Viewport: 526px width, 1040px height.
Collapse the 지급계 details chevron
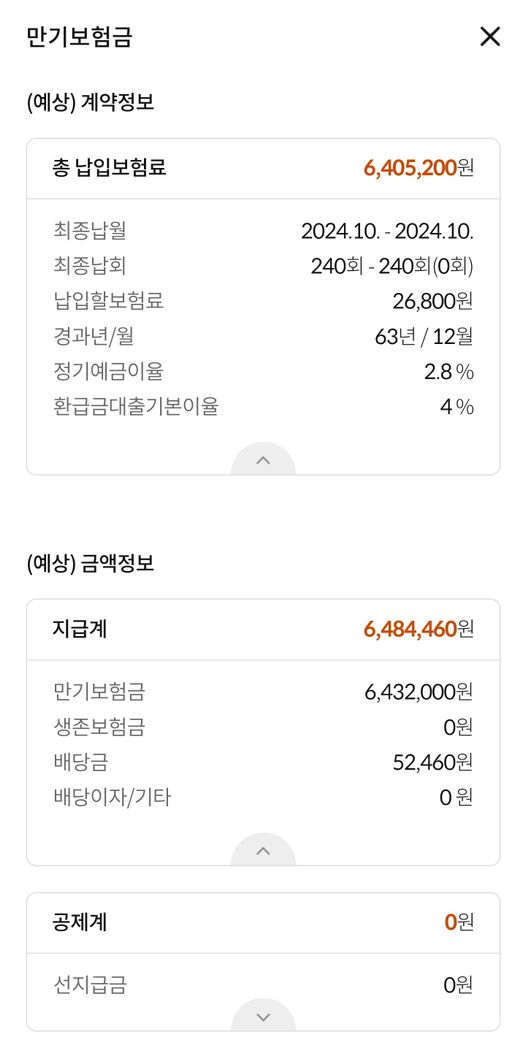263,850
